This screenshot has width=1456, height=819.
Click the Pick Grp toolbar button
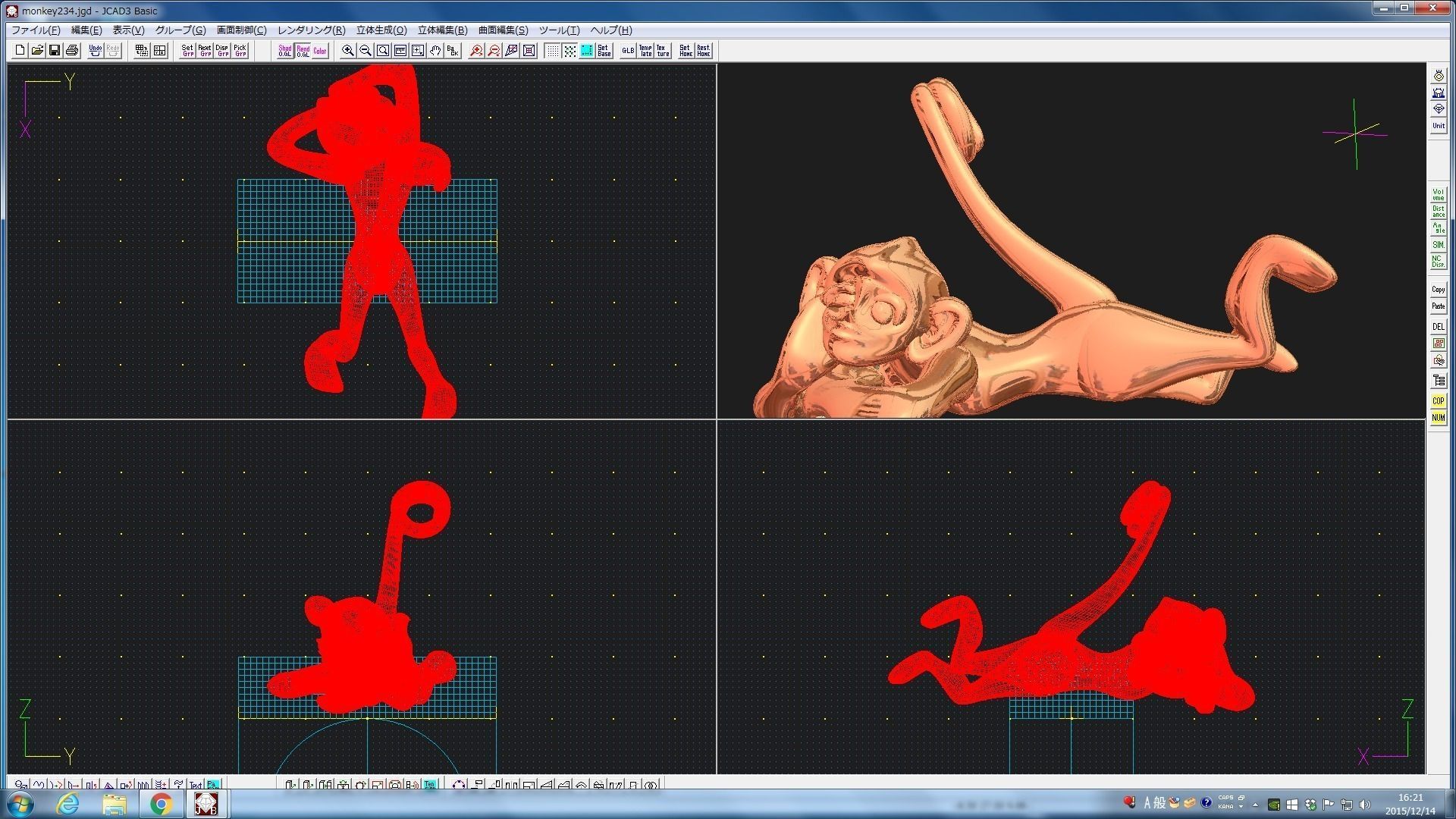pyautogui.click(x=240, y=51)
